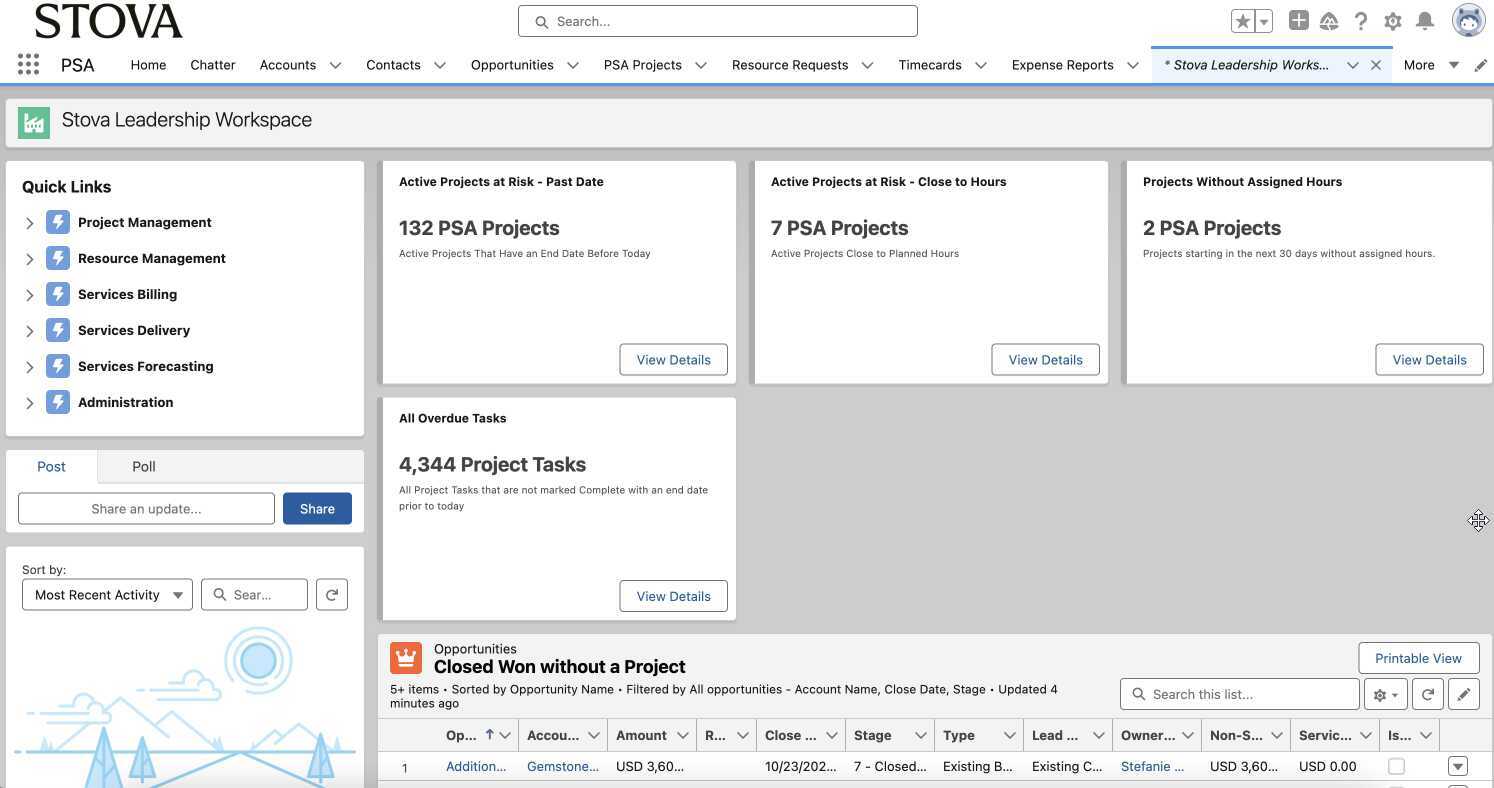The width and height of the screenshot is (1494, 788).
Task: Click the global Search field
Action: pyautogui.click(x=718, y=21)
